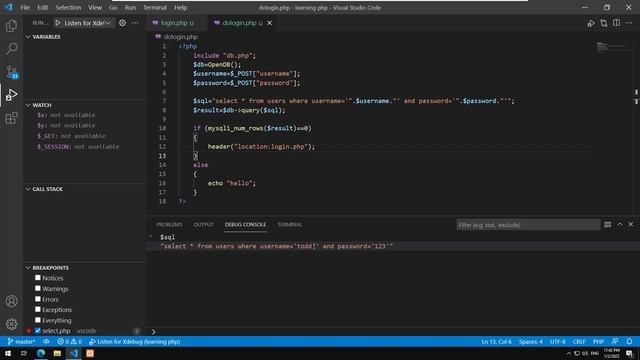Image resolution: width=640 pixels, height=360 pixels.
Task: Click the errors and warnings counter
Action: click(69, 342)
